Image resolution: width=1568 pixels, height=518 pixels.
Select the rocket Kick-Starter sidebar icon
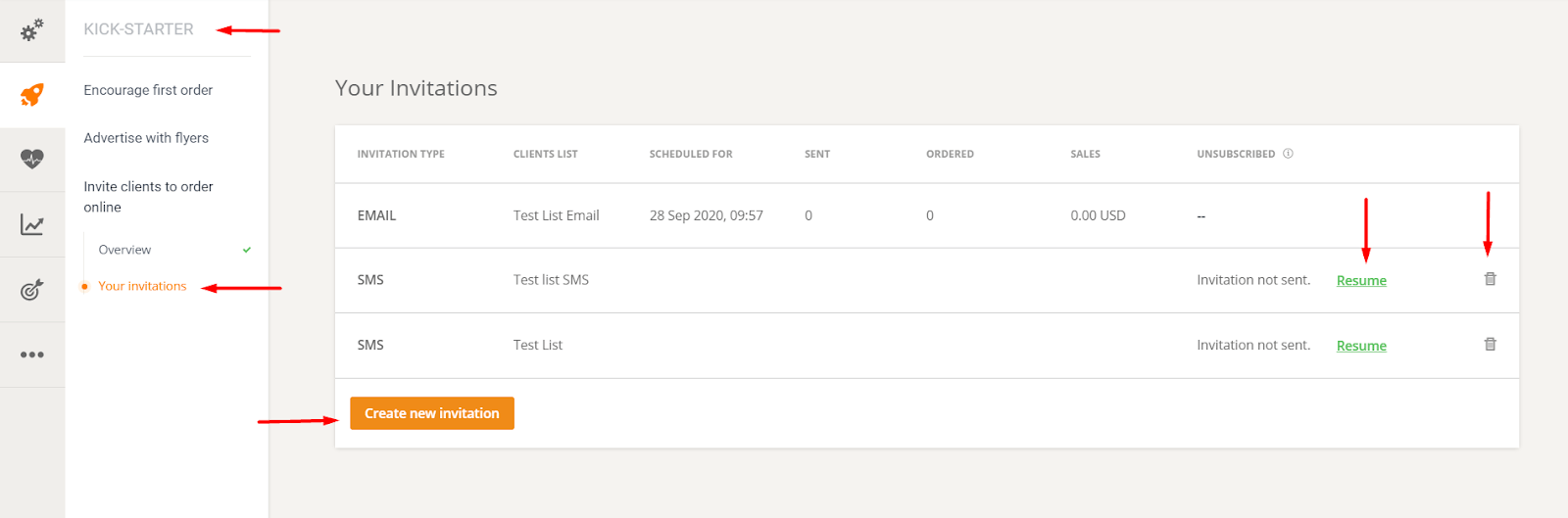tap(32, 95)
